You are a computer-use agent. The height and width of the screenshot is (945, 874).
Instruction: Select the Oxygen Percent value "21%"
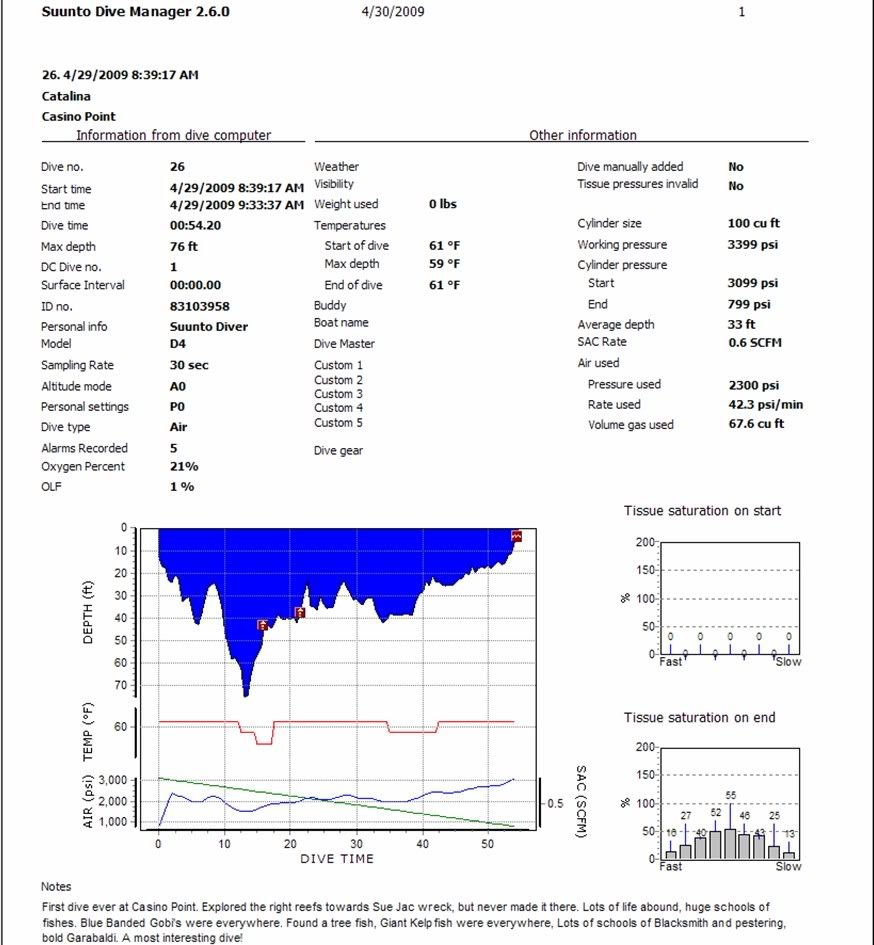click(x=184, y=466)
